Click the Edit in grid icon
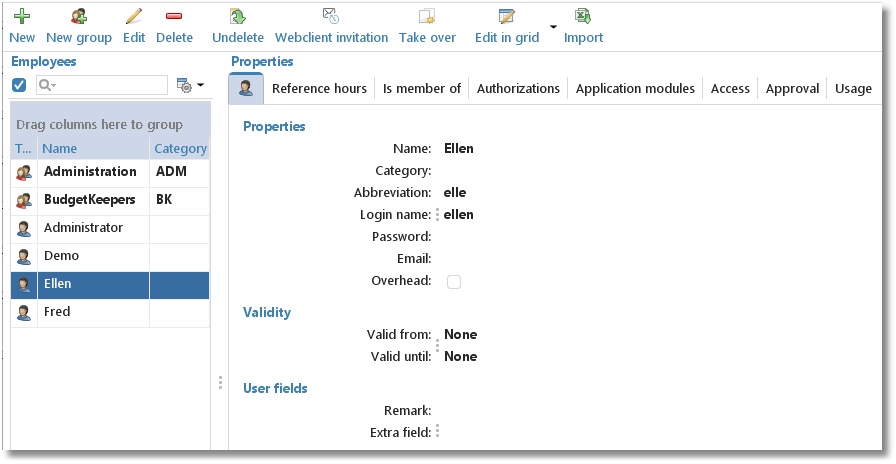This screenshot has width=896, height=464. (x=506, y=16)
